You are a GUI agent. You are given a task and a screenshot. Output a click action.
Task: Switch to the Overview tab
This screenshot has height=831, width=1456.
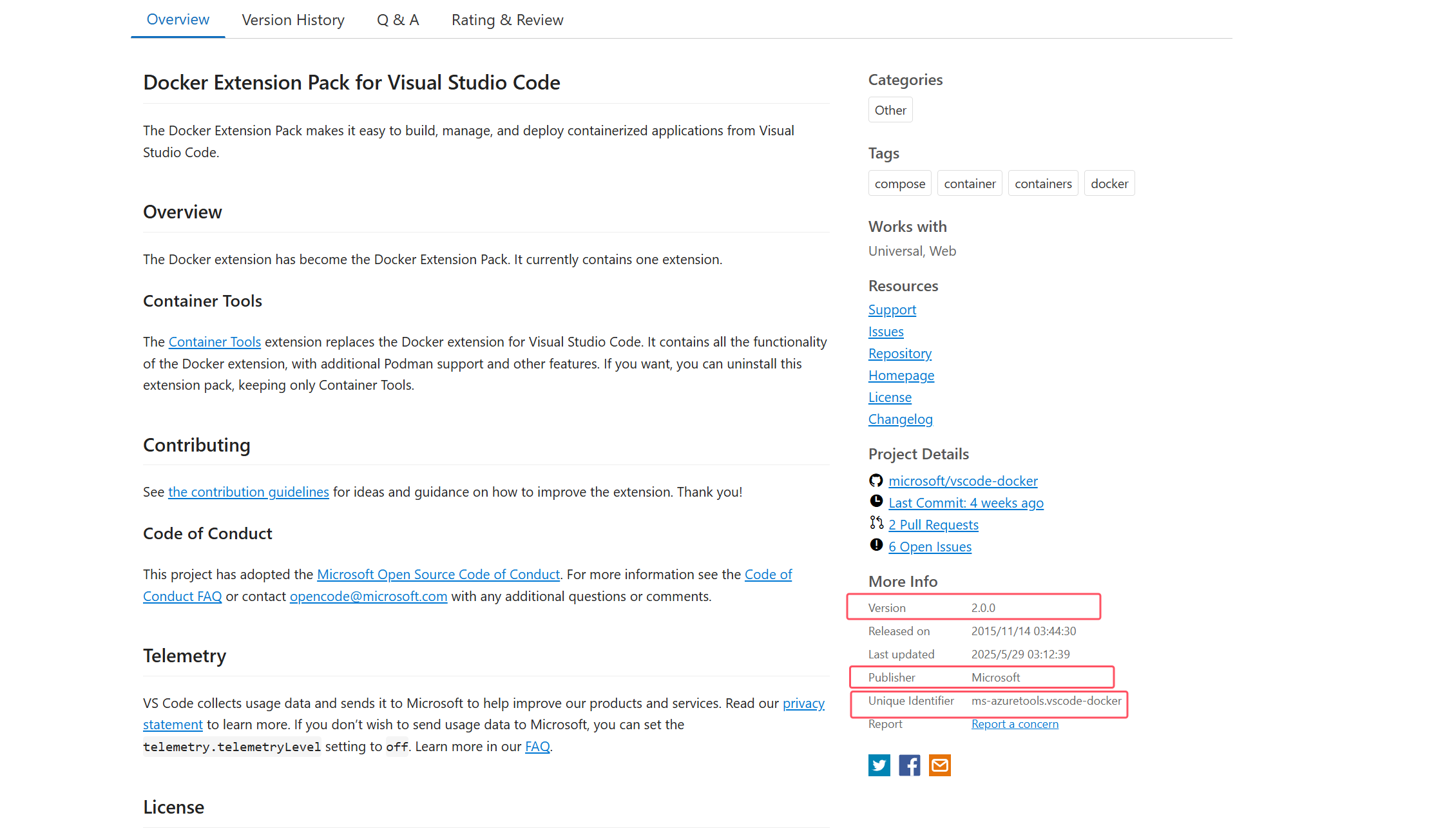[178, 19]
